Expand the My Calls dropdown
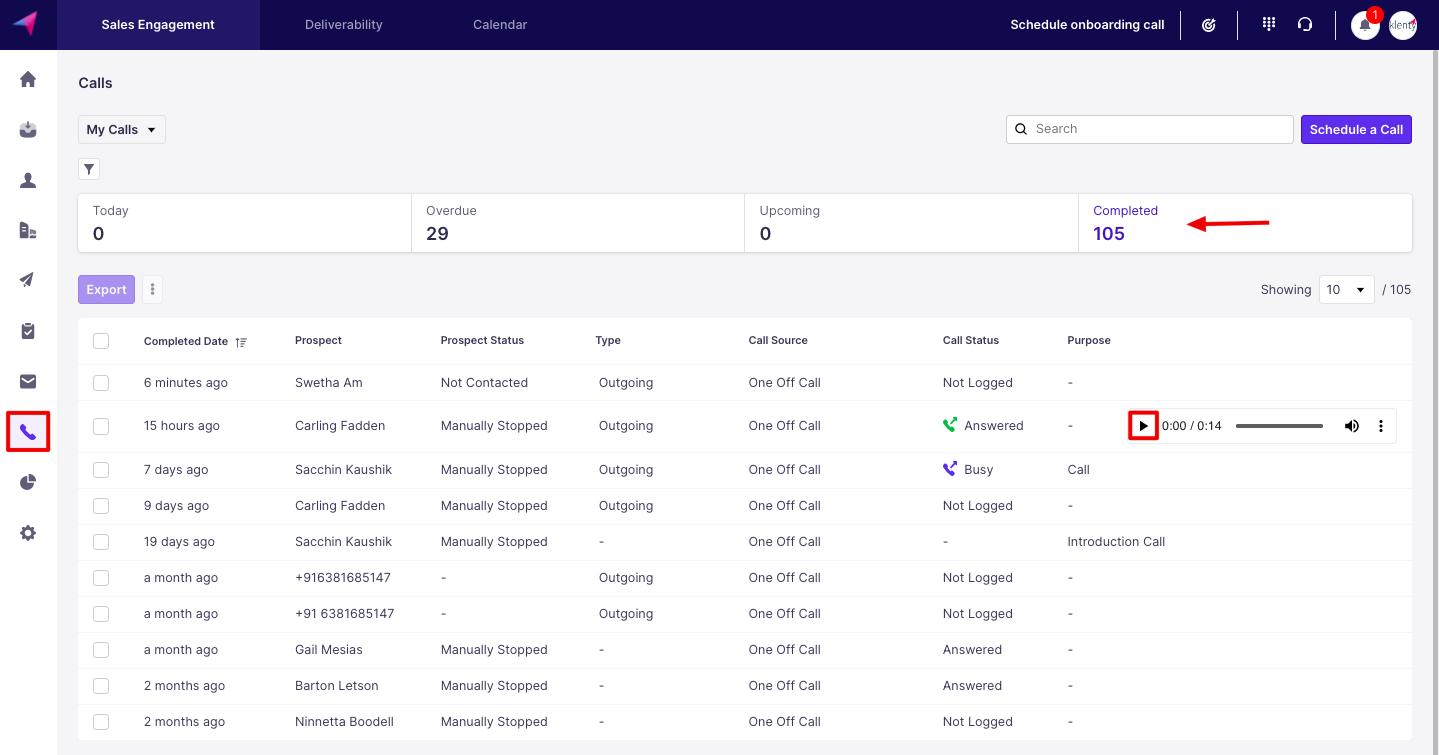 122,130
